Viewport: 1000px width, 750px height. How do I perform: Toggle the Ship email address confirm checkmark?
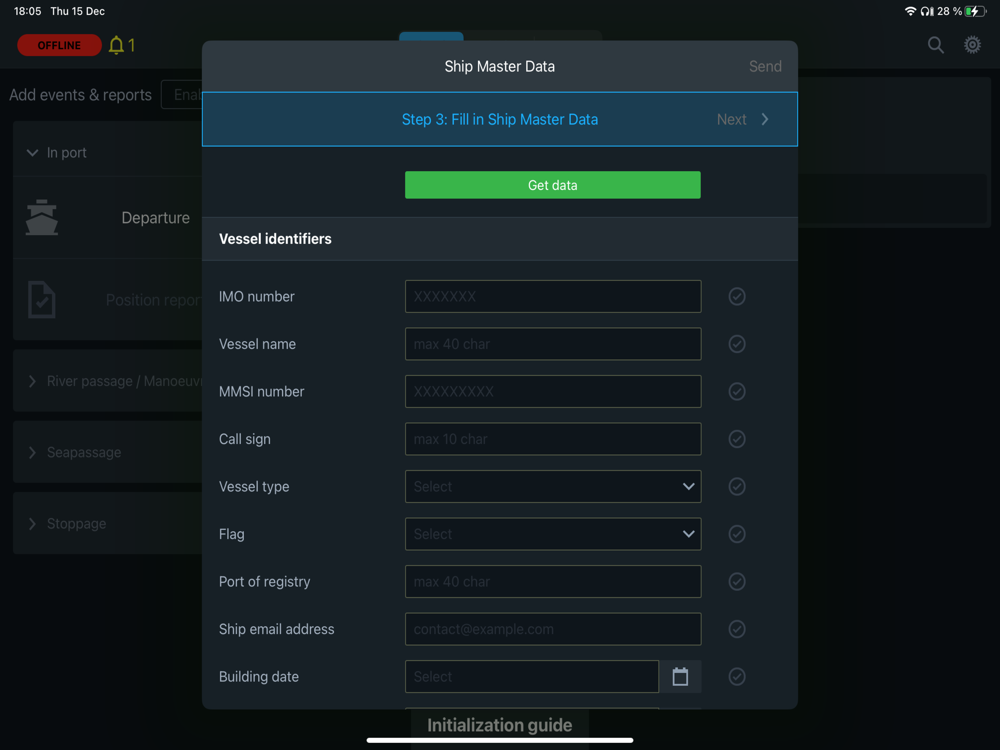coord(737,629)
